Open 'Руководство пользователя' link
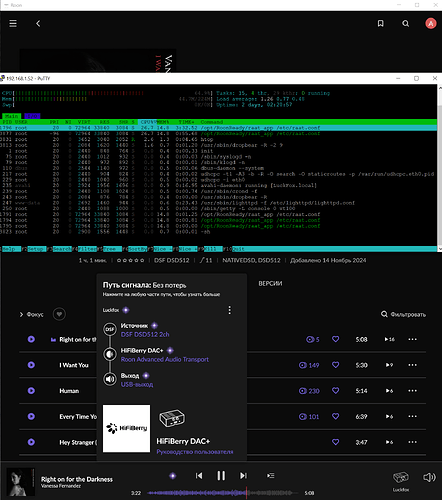The image size is (442, 500). [x=195, y=452]
